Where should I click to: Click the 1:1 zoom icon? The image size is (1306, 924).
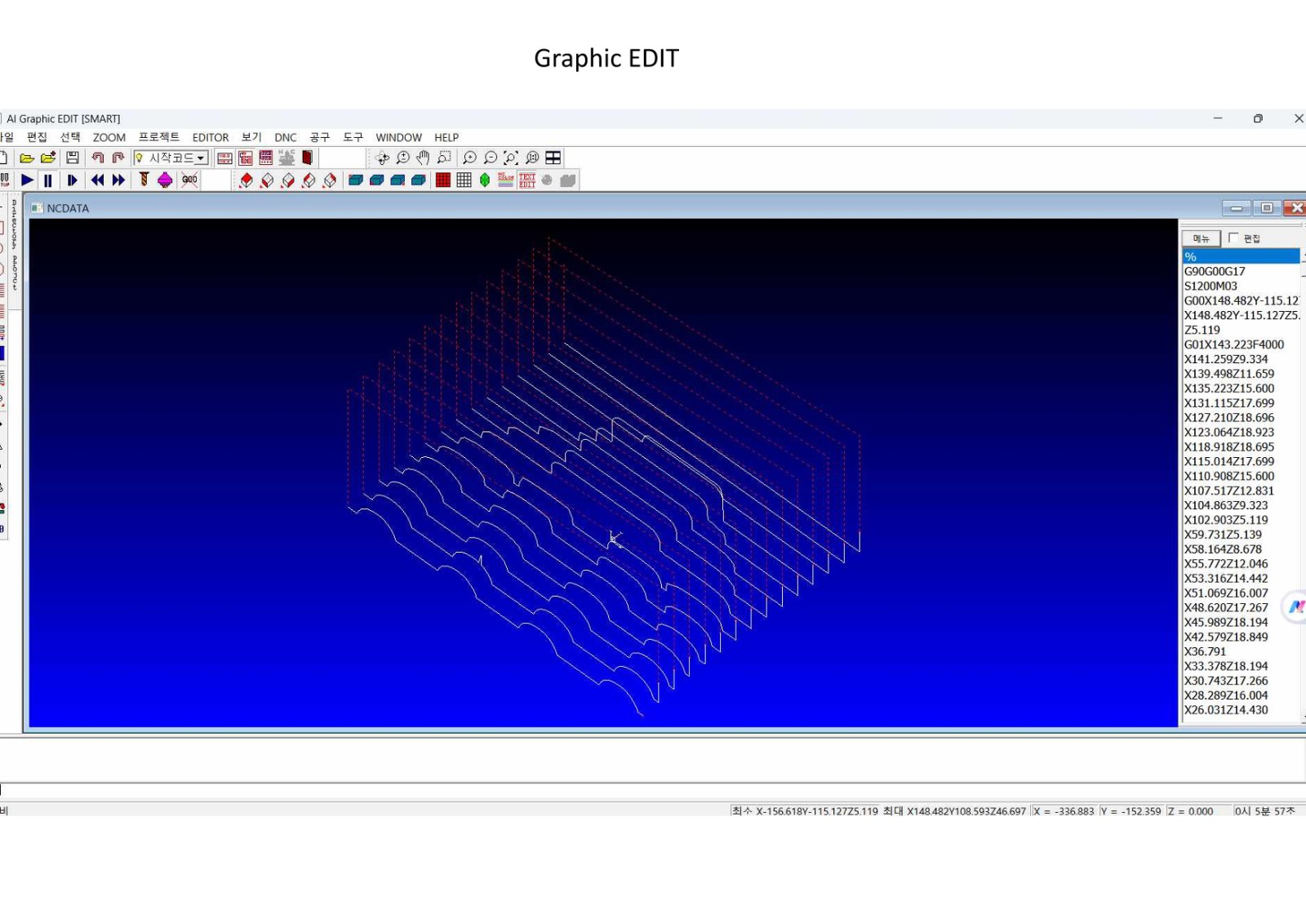pos(532,158)
